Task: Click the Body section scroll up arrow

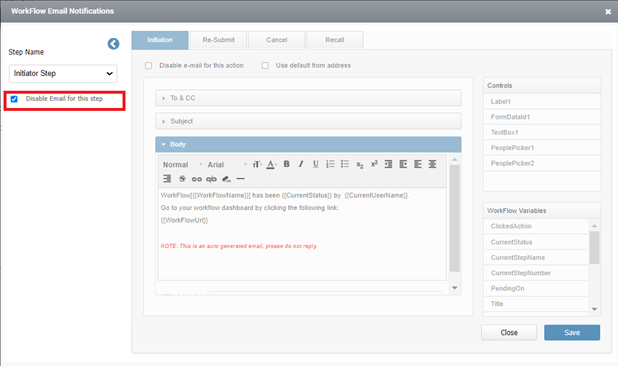Action: pos(454,160)
